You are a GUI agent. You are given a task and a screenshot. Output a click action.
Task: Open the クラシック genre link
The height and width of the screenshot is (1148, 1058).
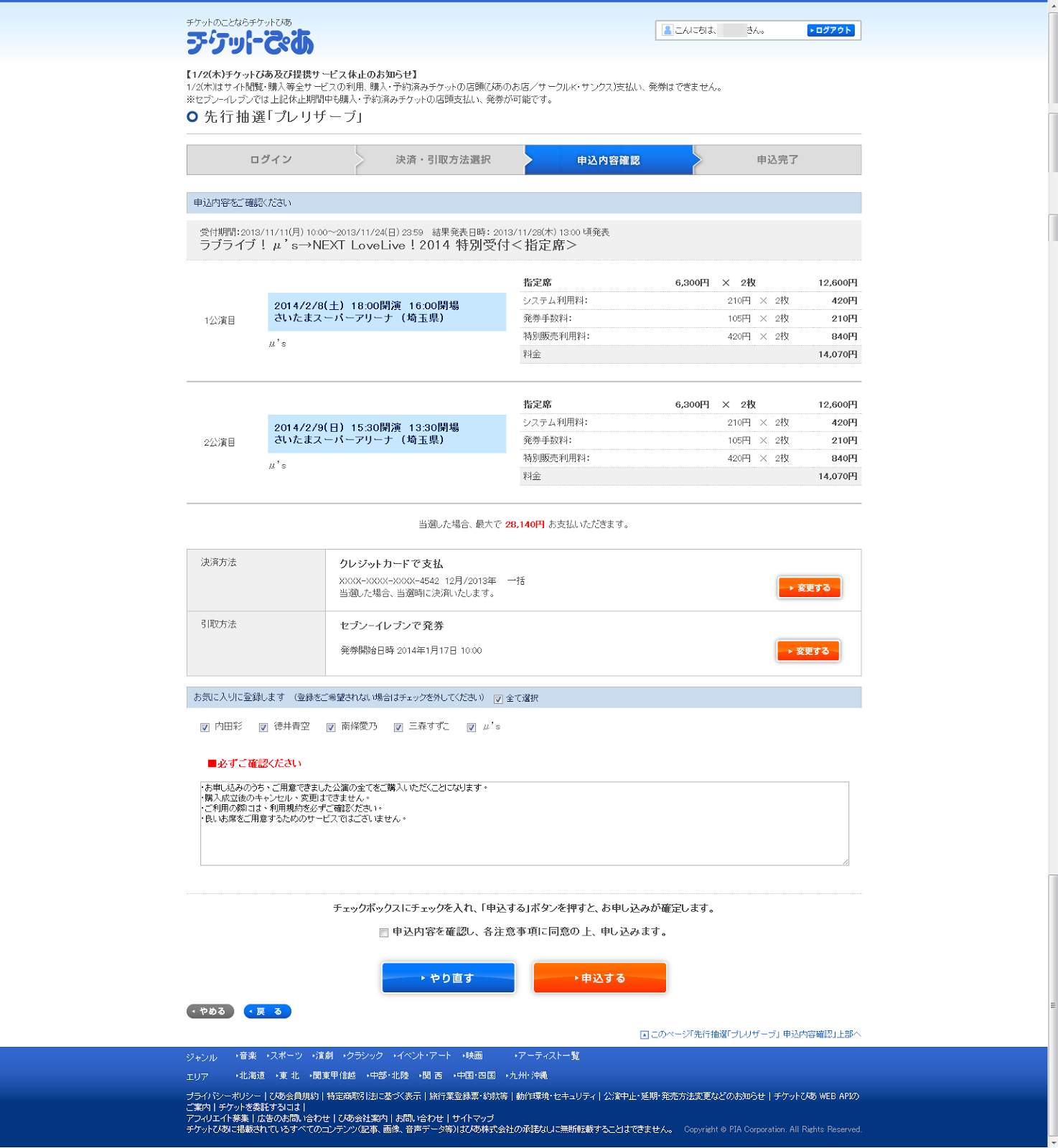pyautogui.click(x=364, y=1056)
